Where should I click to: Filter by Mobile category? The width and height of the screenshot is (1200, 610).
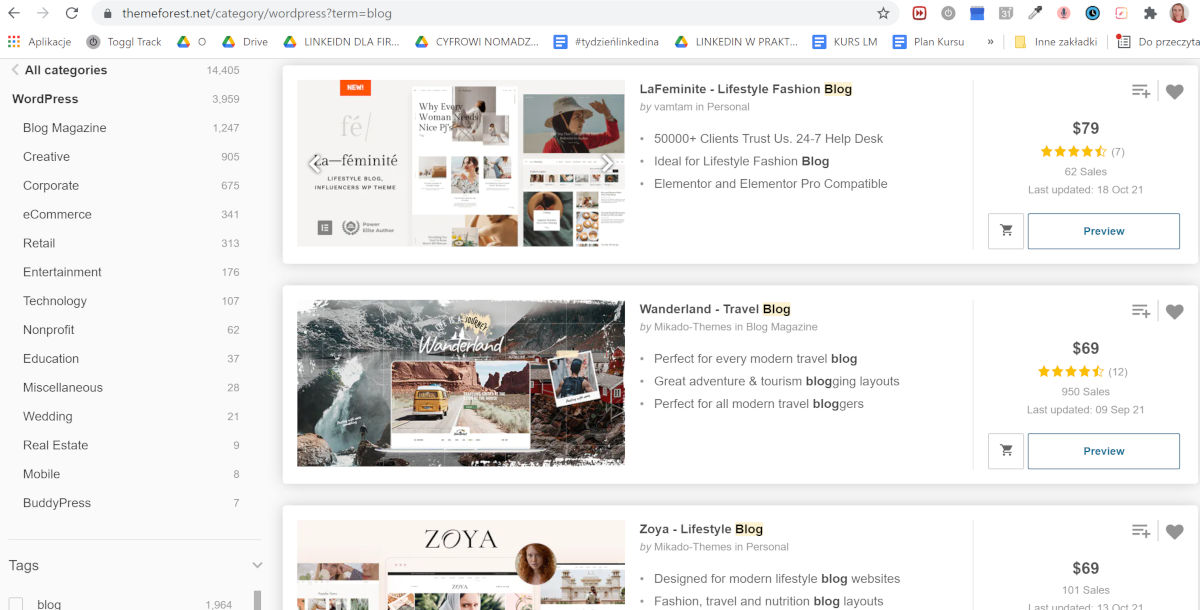click(x=41, y=474)
